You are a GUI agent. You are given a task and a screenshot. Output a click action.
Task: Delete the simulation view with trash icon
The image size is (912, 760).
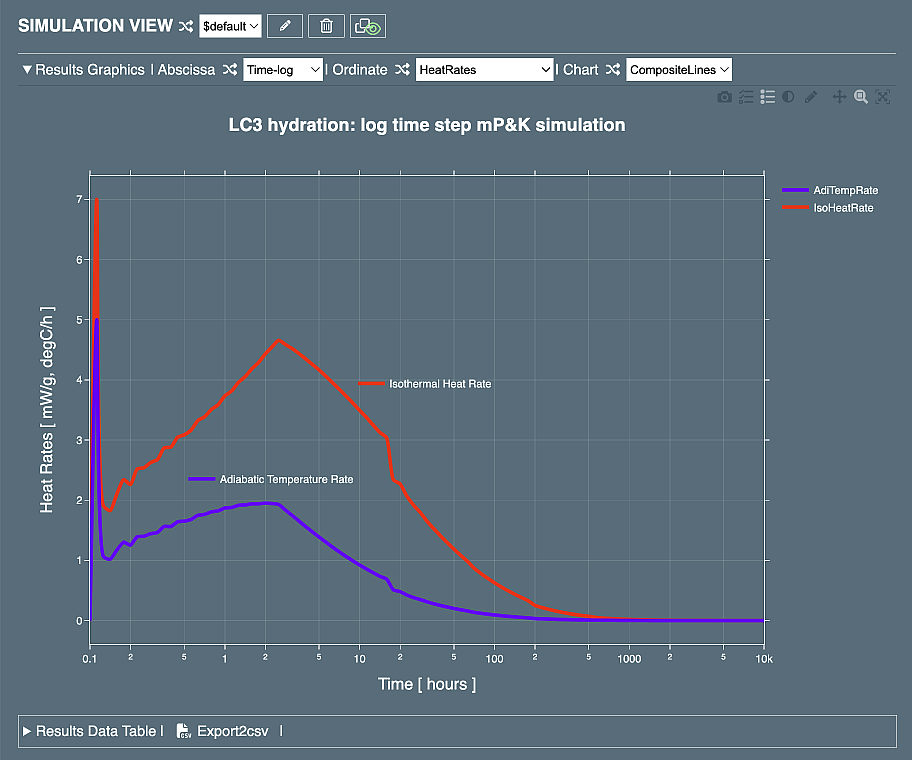[326, 27]
